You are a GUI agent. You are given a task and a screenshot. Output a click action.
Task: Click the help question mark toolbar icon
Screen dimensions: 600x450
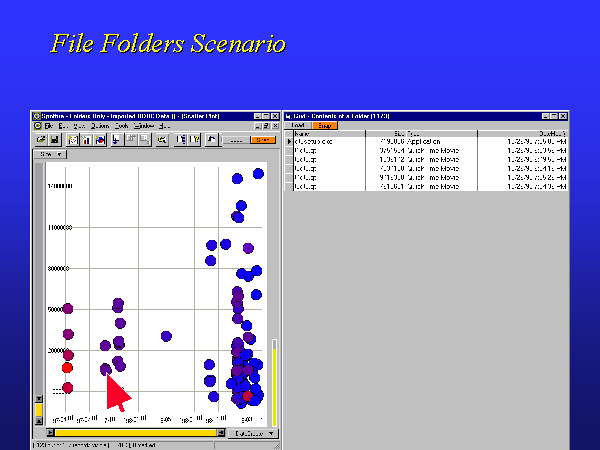196,140
